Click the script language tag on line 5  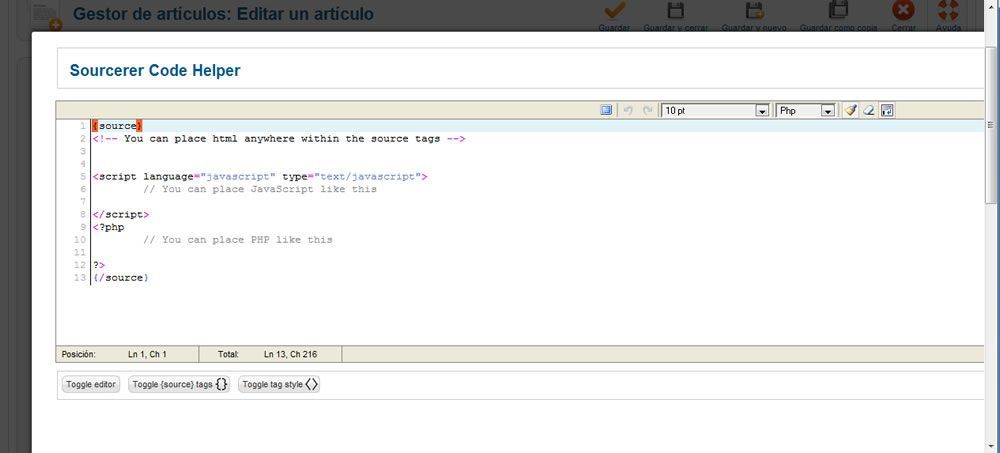point(260,177)
